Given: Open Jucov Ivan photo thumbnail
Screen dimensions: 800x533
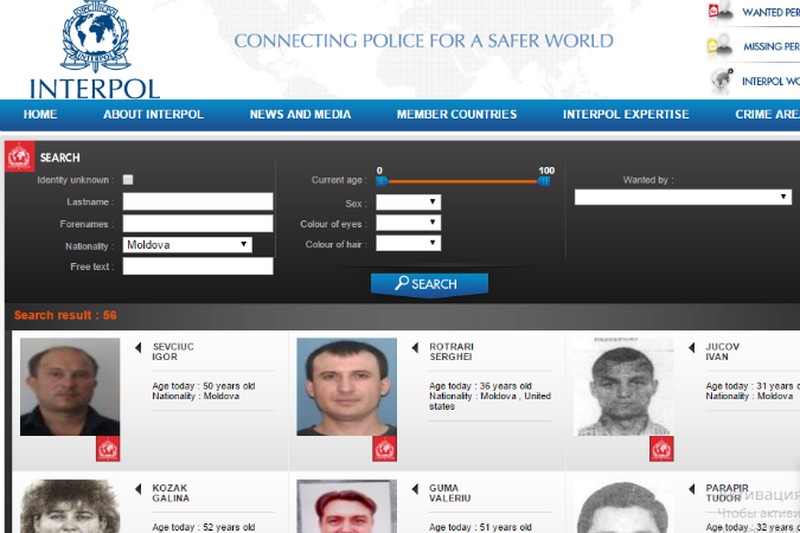Looking at the screenshot, I should (623, 387).
